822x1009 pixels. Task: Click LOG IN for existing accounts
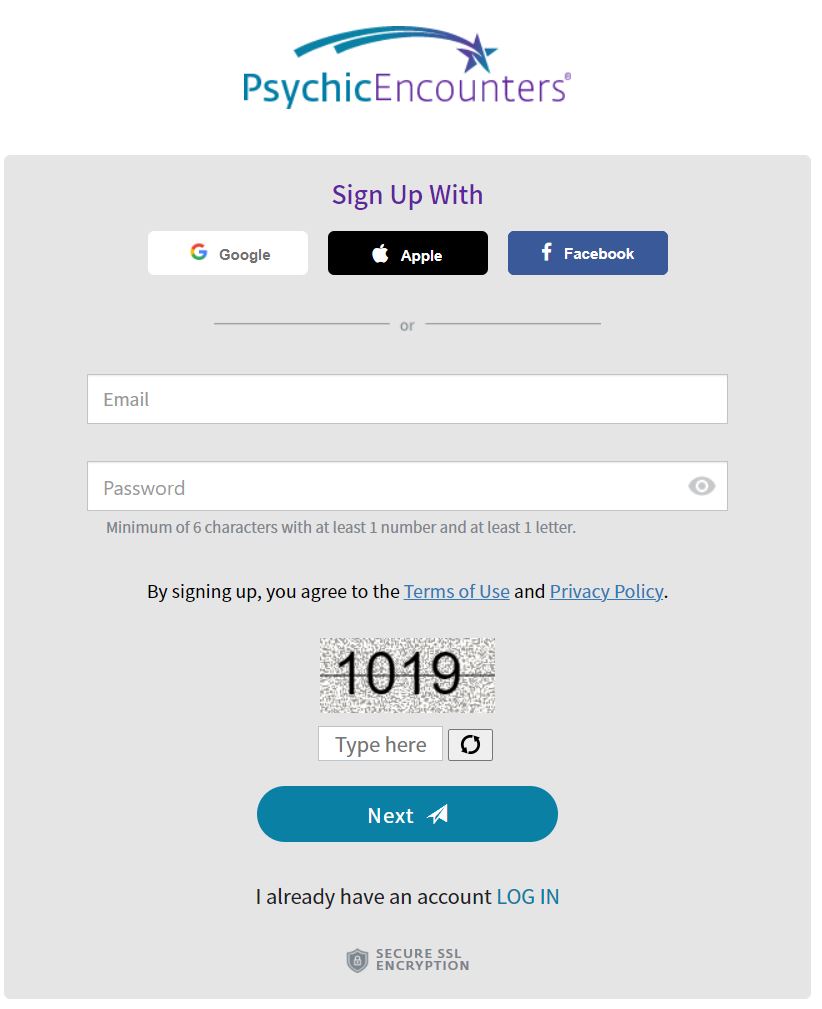(x=528, y=896)
